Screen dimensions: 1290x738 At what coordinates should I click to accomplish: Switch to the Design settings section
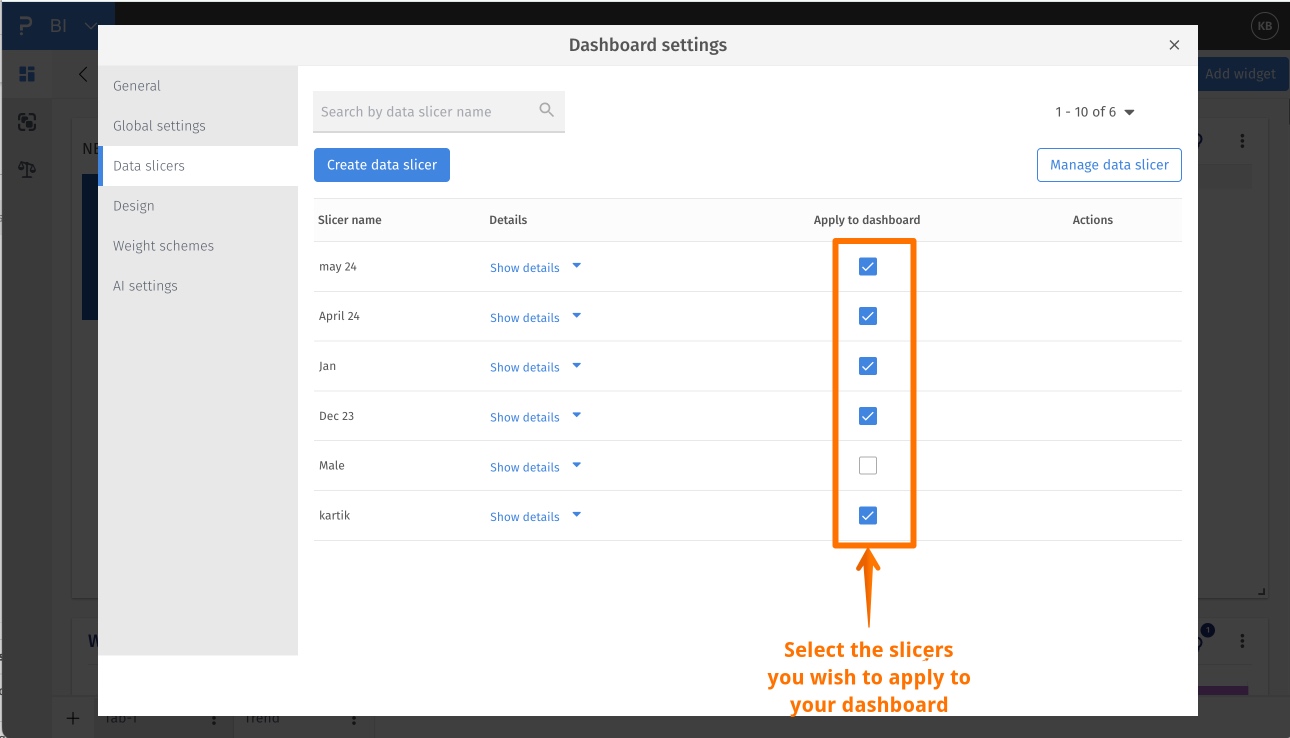click(x=133, y=205)
